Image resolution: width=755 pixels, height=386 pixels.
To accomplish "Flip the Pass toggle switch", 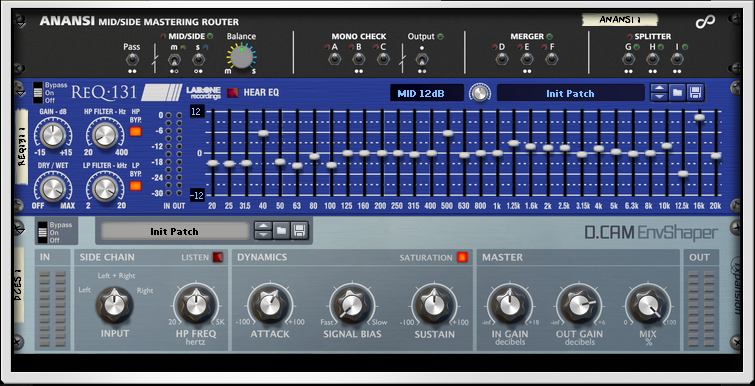I will [x=131, y=60].
